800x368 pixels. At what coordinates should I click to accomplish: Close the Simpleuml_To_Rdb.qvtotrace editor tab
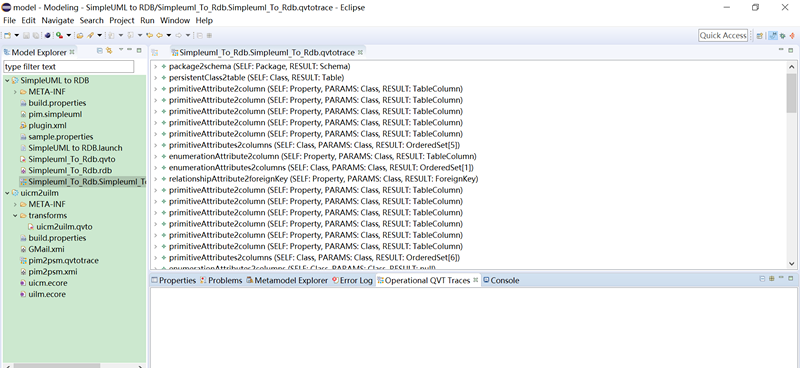[x=360, y=52]
